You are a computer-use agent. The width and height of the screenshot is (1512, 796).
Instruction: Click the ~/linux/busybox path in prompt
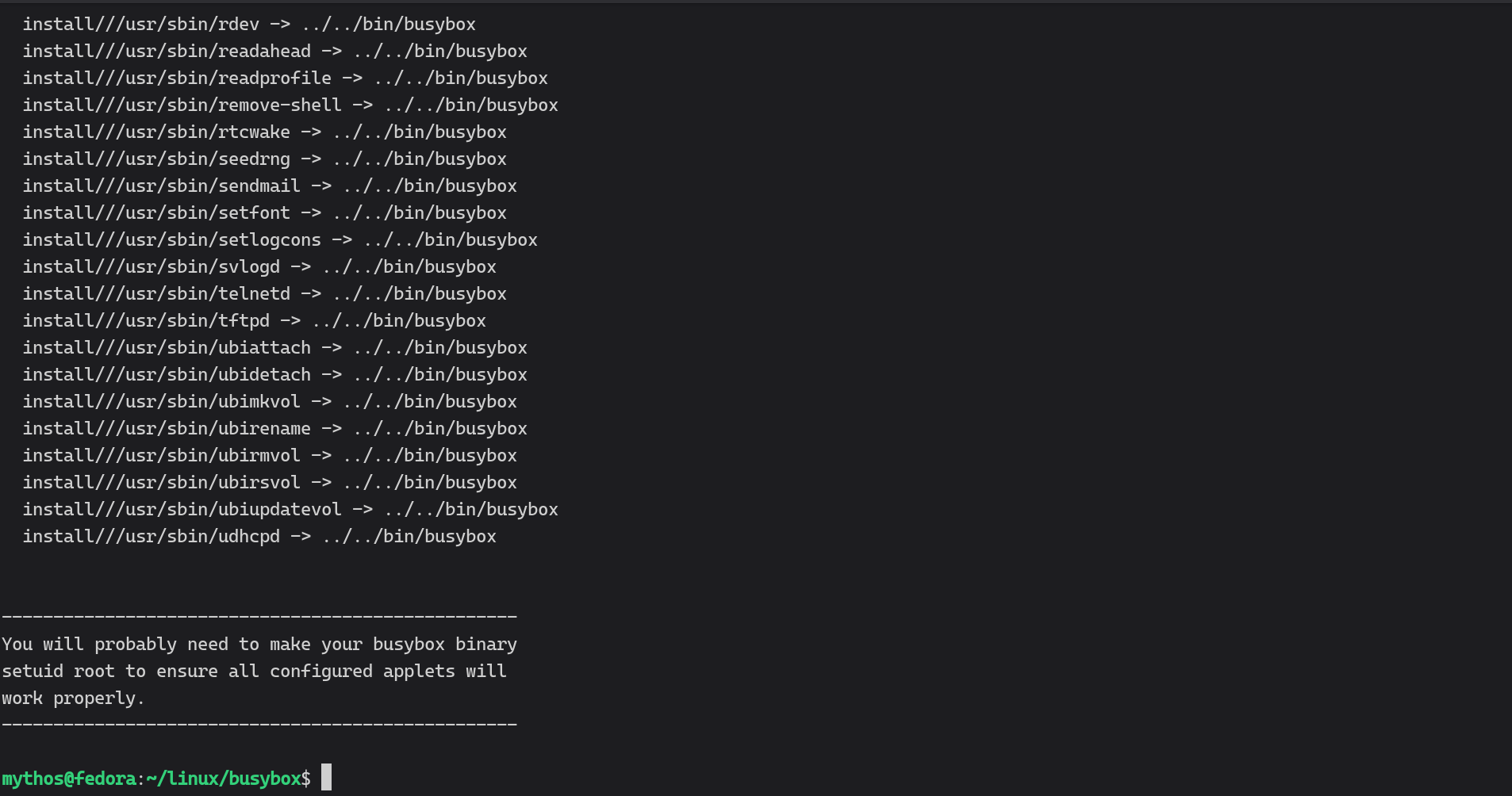[224, 779]
